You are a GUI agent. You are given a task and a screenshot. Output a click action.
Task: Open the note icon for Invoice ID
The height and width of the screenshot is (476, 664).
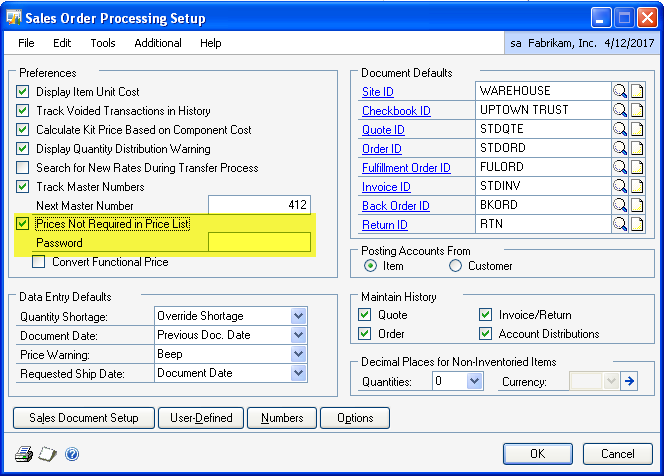pyautogui.click(x=637, y=186)
